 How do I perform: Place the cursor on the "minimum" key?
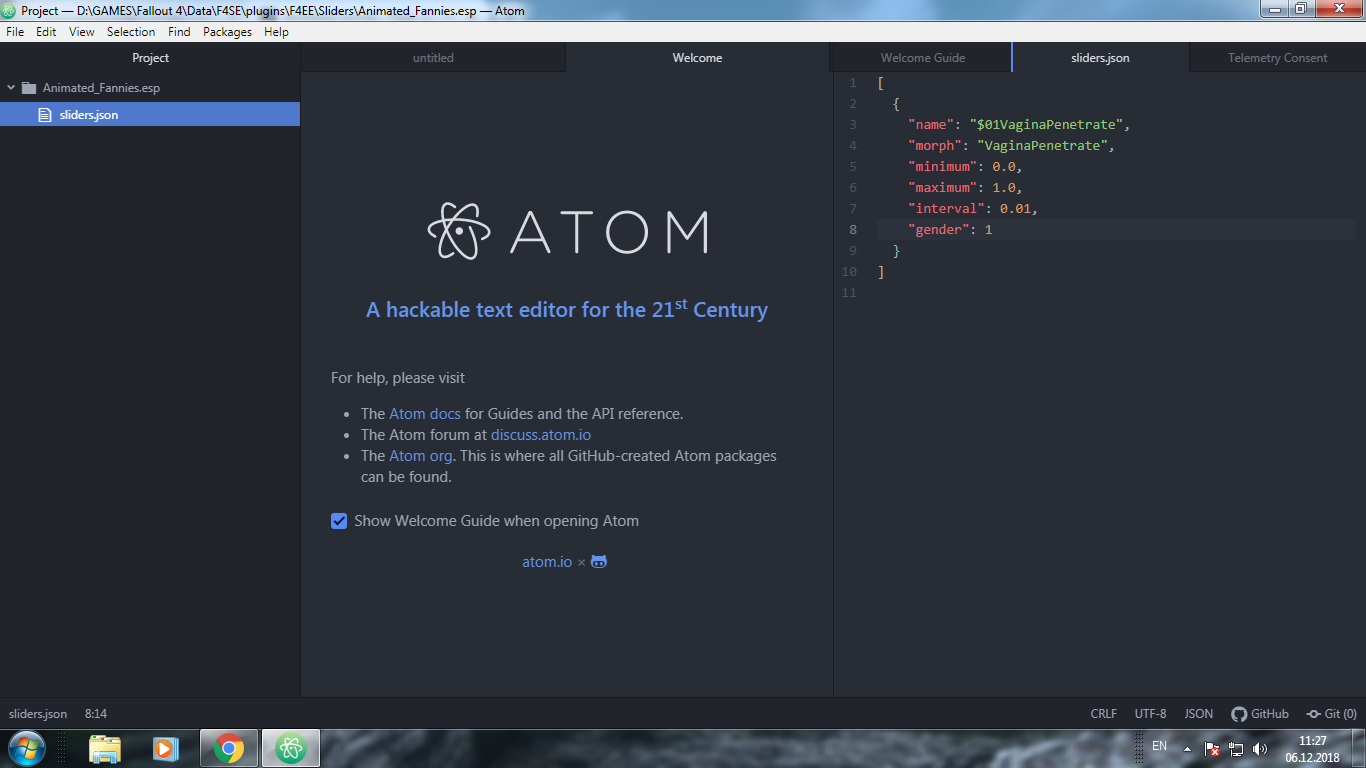[x=943, y=167]
